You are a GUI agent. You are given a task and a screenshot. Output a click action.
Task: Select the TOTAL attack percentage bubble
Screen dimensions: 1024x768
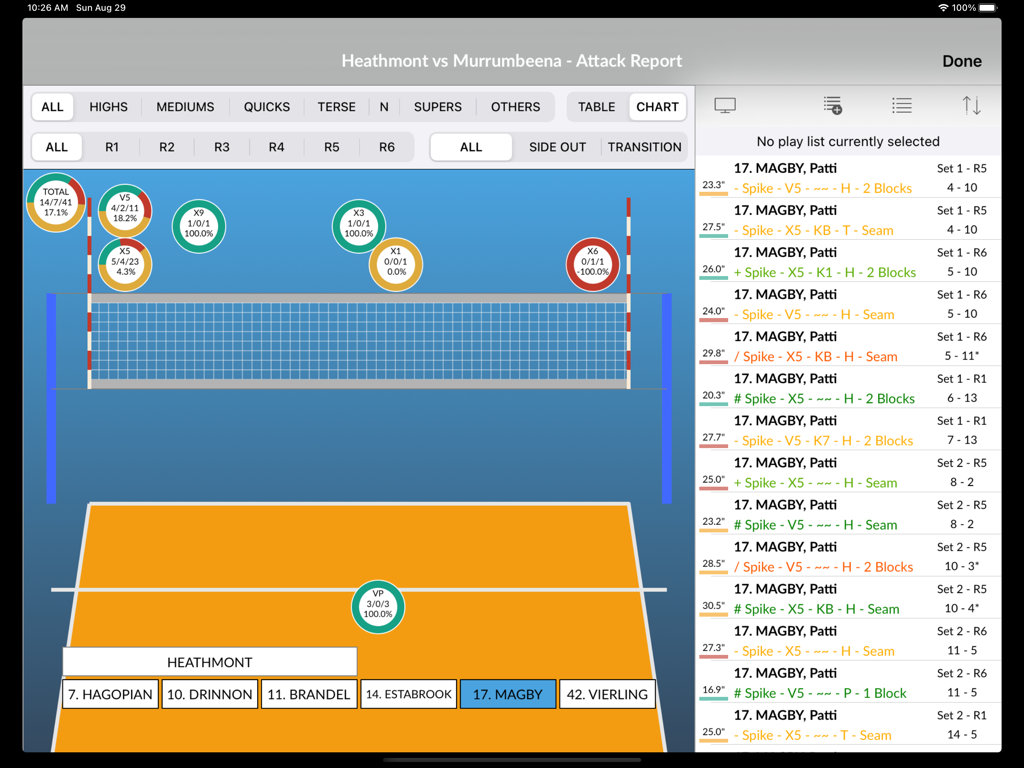click(55, 202)
